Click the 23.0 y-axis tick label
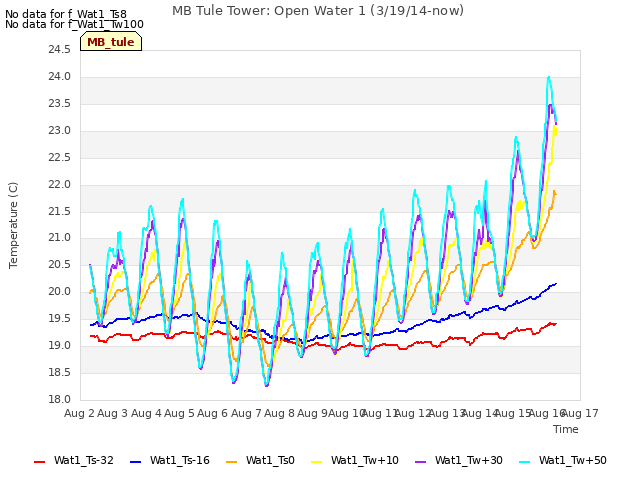The width and height of the screenshot is (640, 480). pos(60,131)
